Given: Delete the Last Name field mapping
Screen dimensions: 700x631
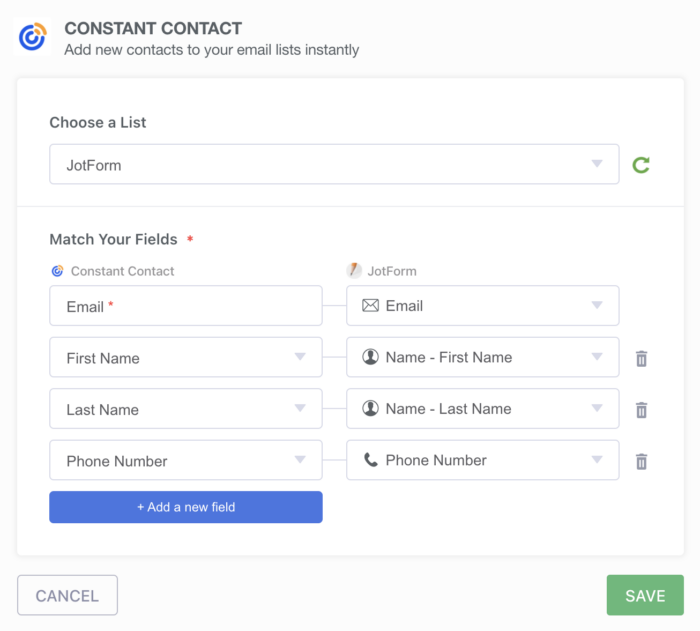Looking at the screenshot, I should coord(642,410).
